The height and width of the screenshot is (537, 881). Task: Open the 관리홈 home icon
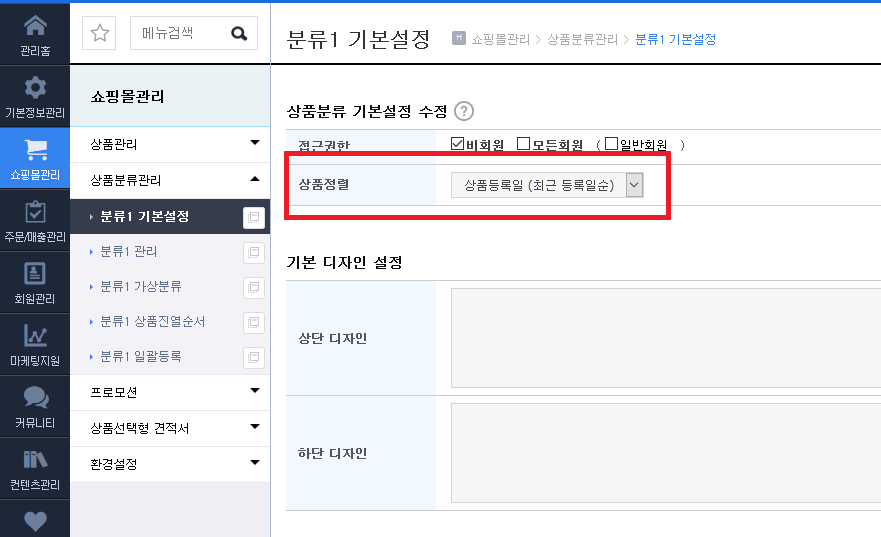click(35, 26)
